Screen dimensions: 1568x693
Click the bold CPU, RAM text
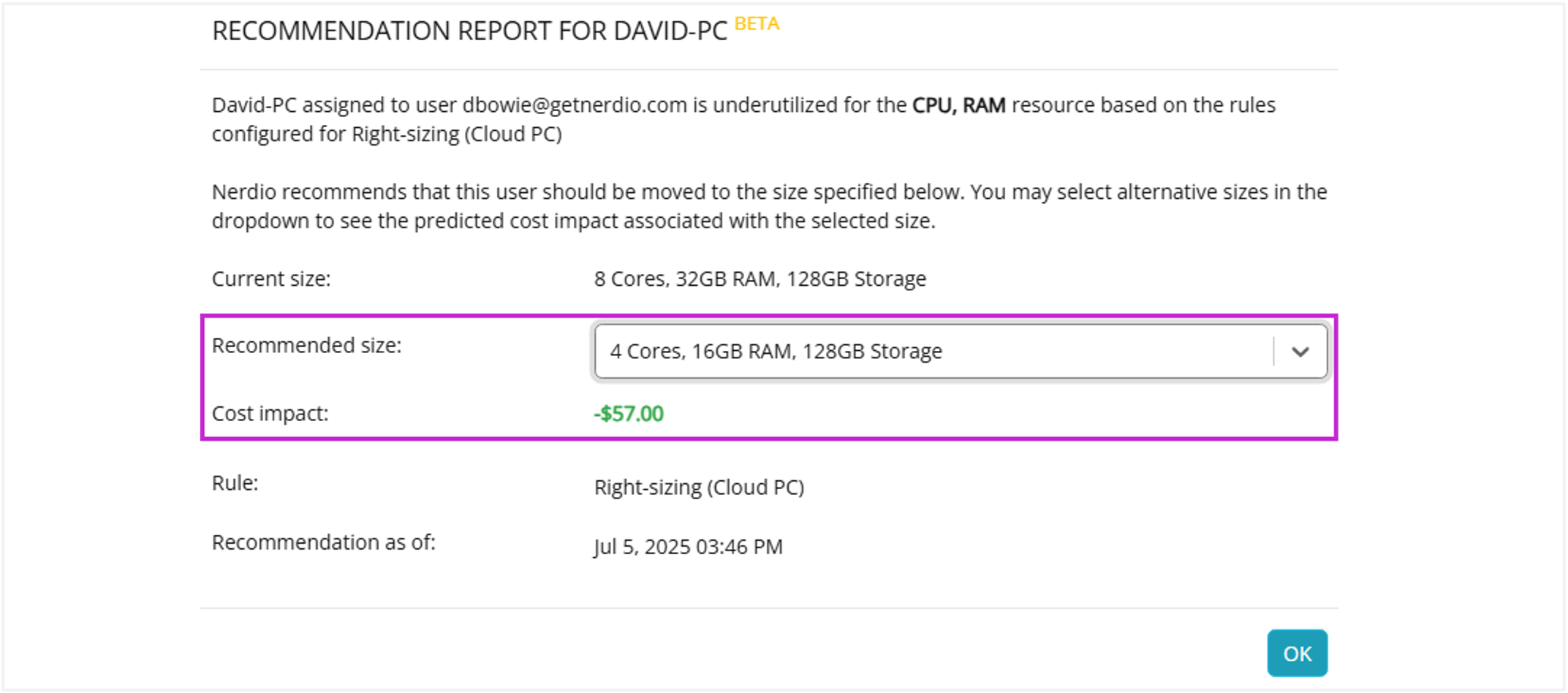tap(958, 105)
